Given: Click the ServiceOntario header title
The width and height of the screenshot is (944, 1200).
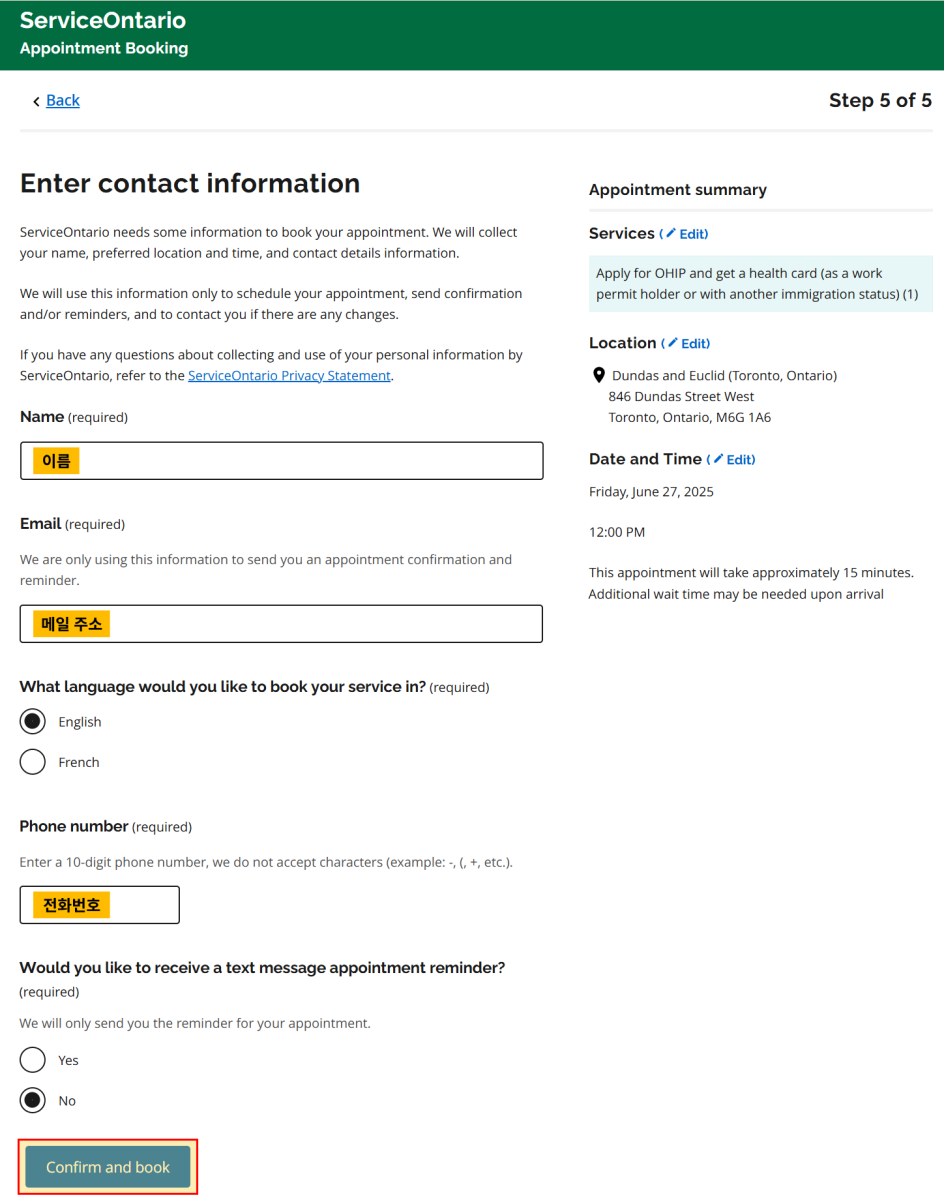Looking at the screenshot, I should (103, 21).
